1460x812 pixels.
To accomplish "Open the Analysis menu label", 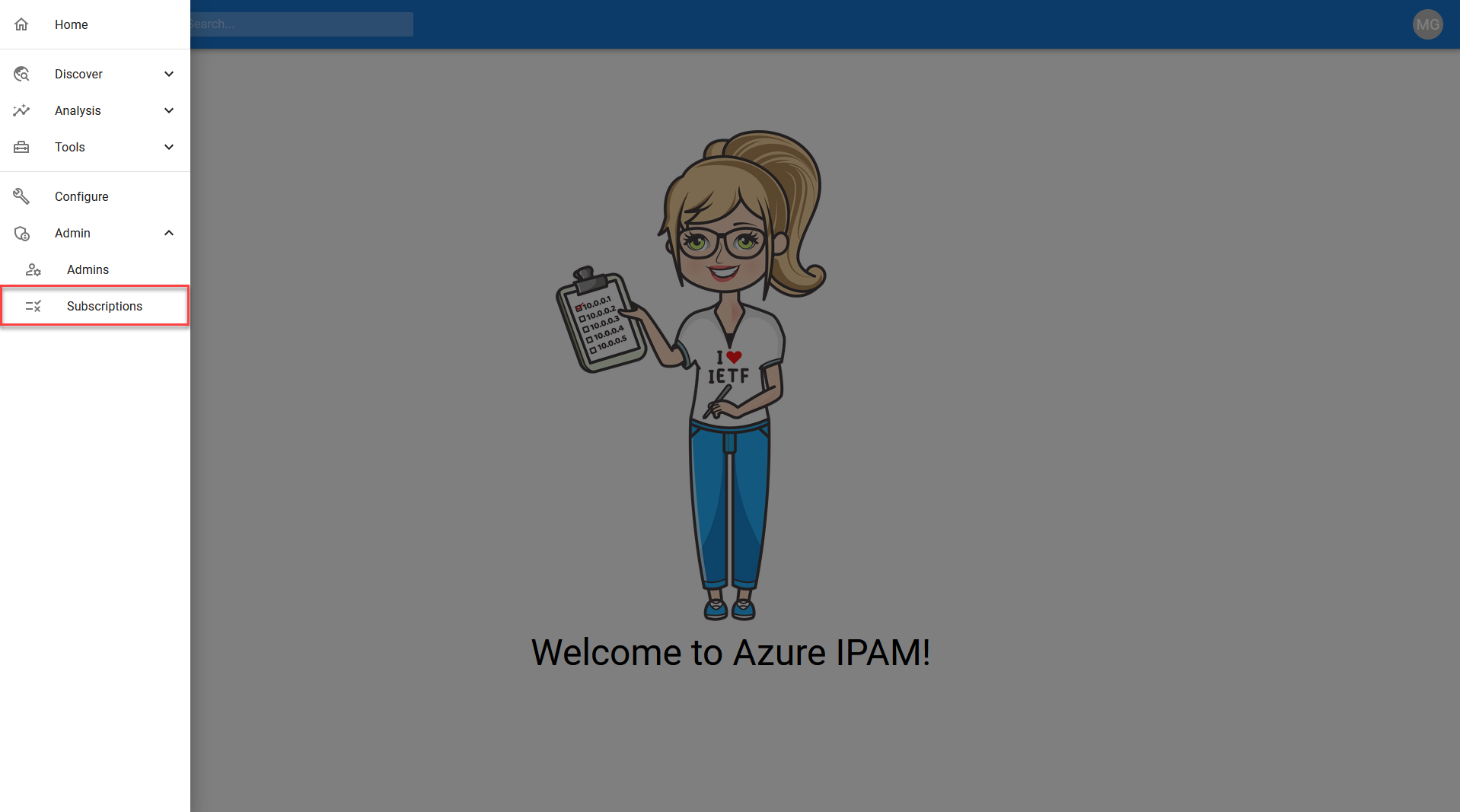I will (78, 110).
